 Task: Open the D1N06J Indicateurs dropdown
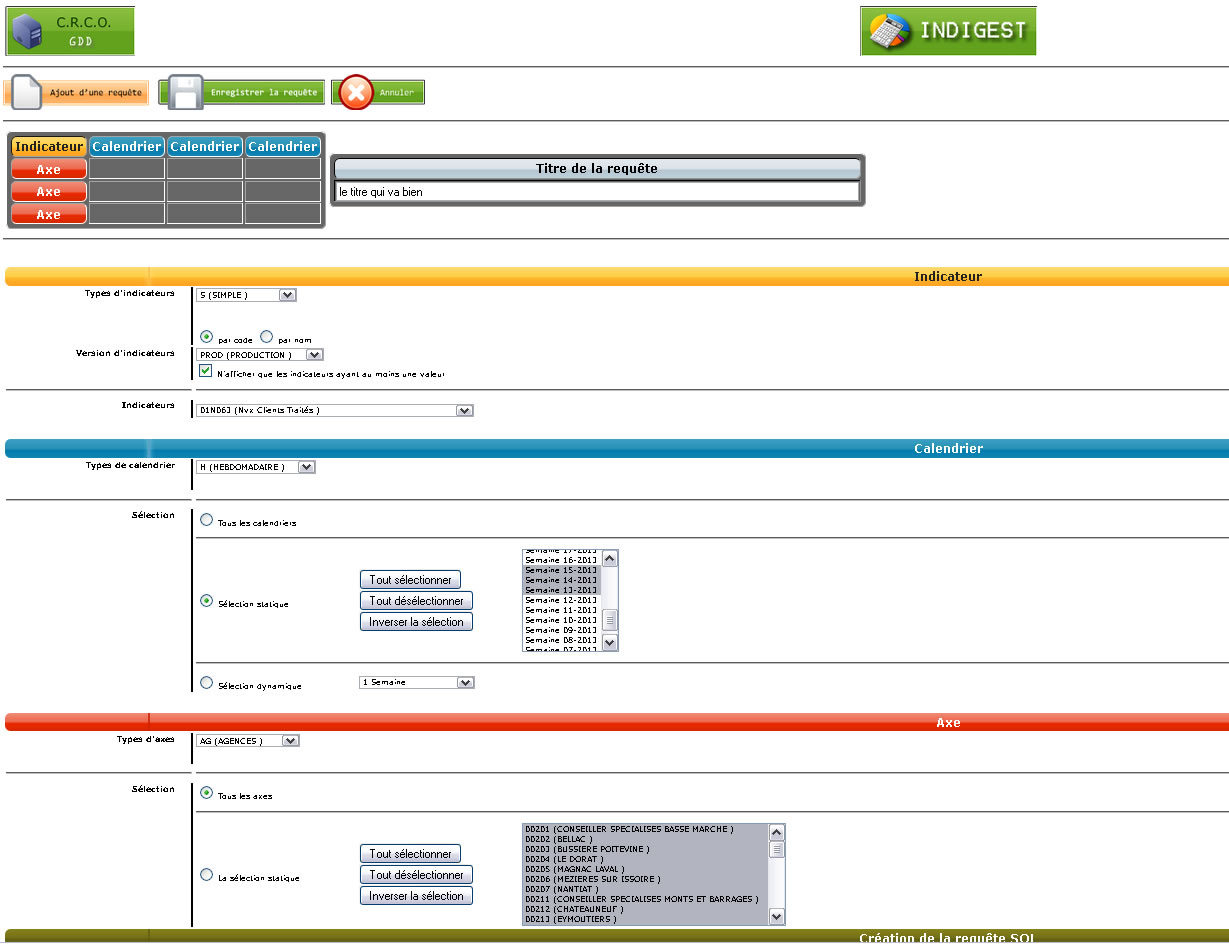click(x=334, y=410)
